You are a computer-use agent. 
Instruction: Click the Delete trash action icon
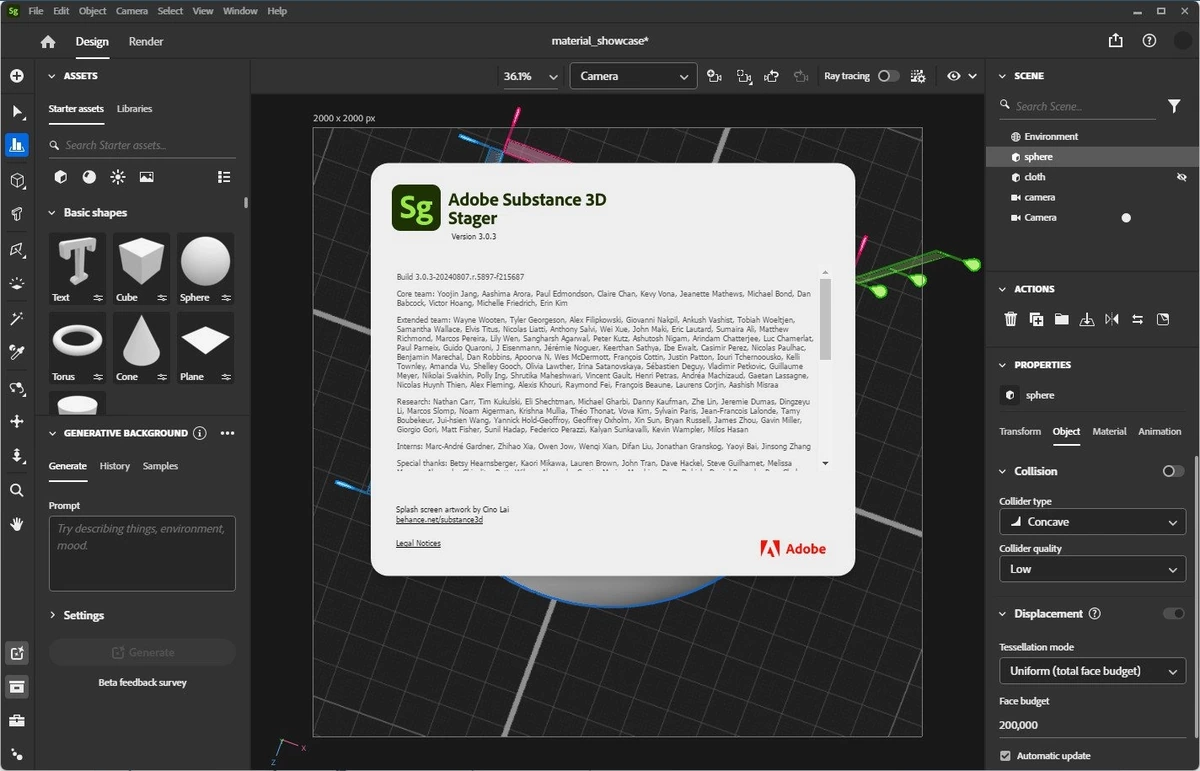1010,319
